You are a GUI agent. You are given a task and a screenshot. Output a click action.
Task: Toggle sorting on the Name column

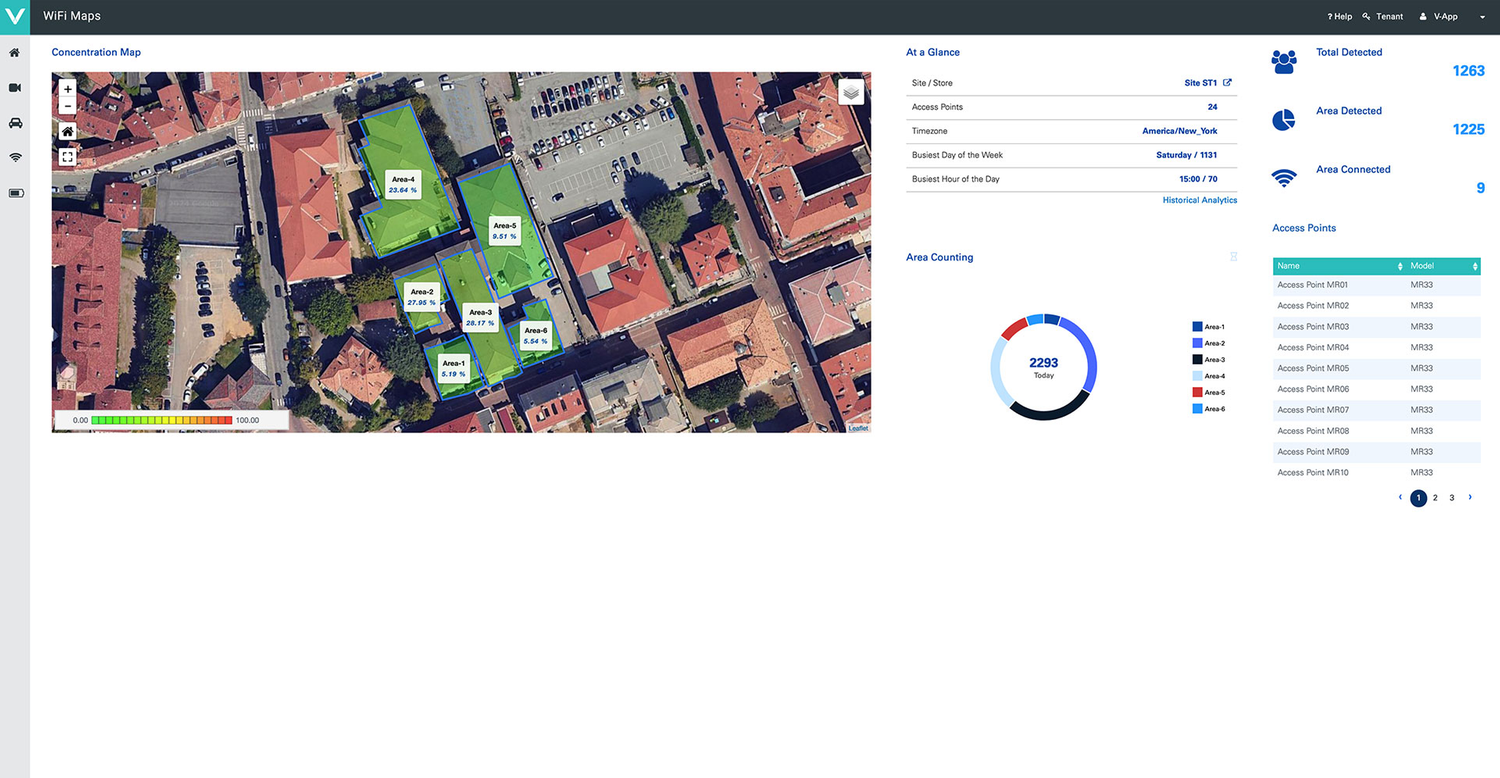tap(1397, 265)
